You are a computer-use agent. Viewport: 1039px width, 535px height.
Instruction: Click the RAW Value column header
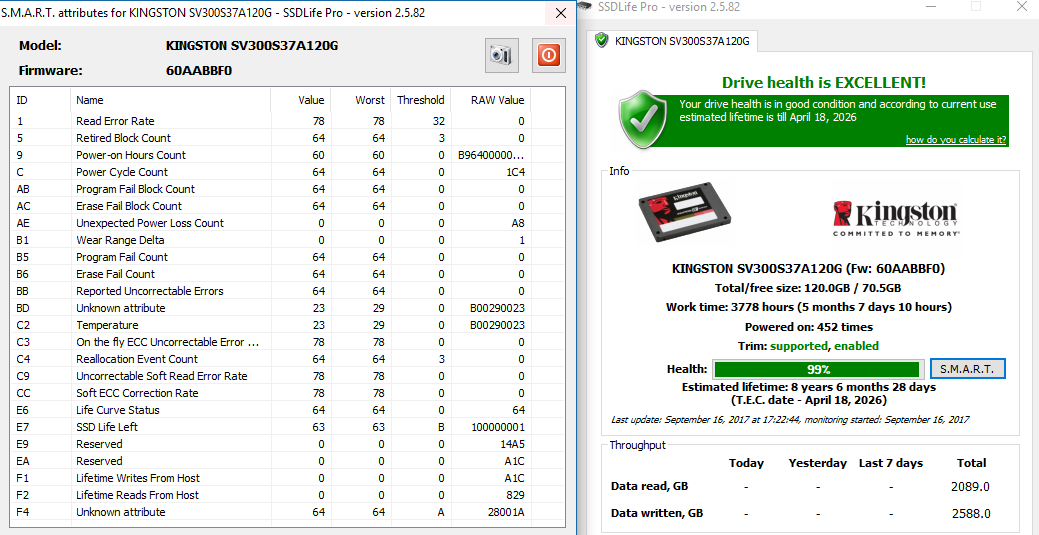[x=490, y=100]
